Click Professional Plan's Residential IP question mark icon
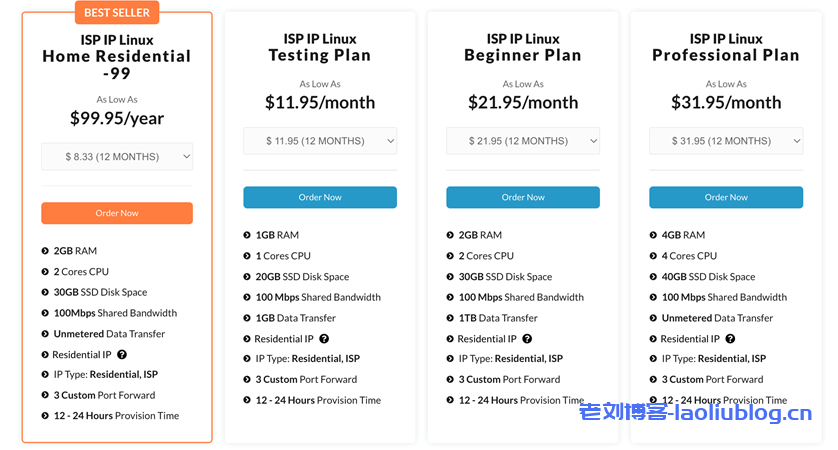 pyautogui.click(x=730, y=339)
